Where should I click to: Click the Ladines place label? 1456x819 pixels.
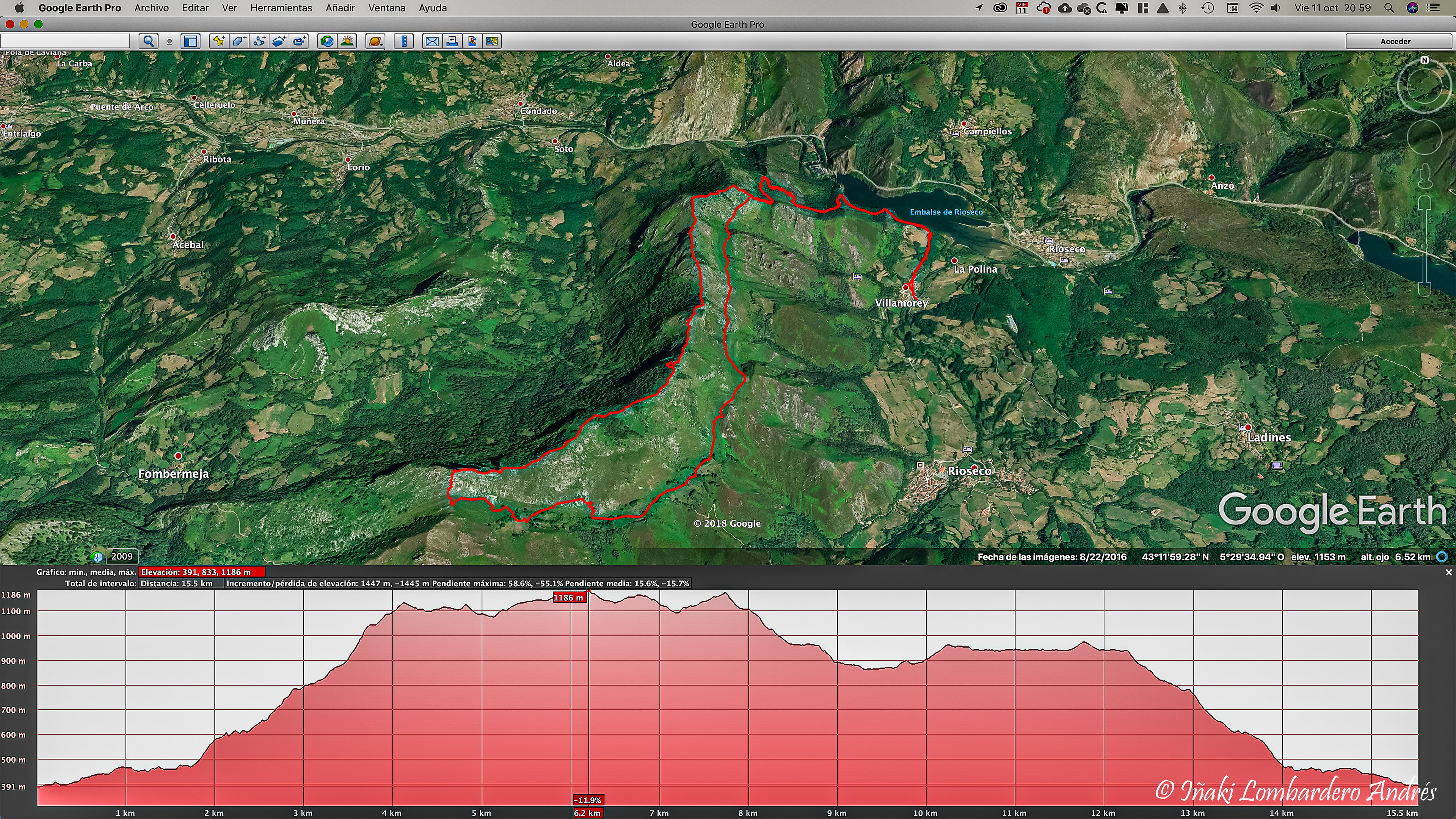point(1269,438)
